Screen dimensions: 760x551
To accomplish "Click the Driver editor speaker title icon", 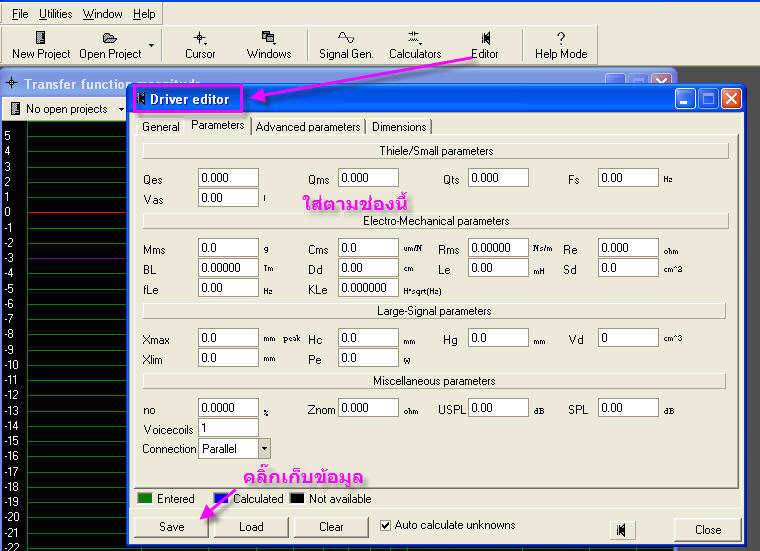I will pyautogui.click(x=141, y=99).
